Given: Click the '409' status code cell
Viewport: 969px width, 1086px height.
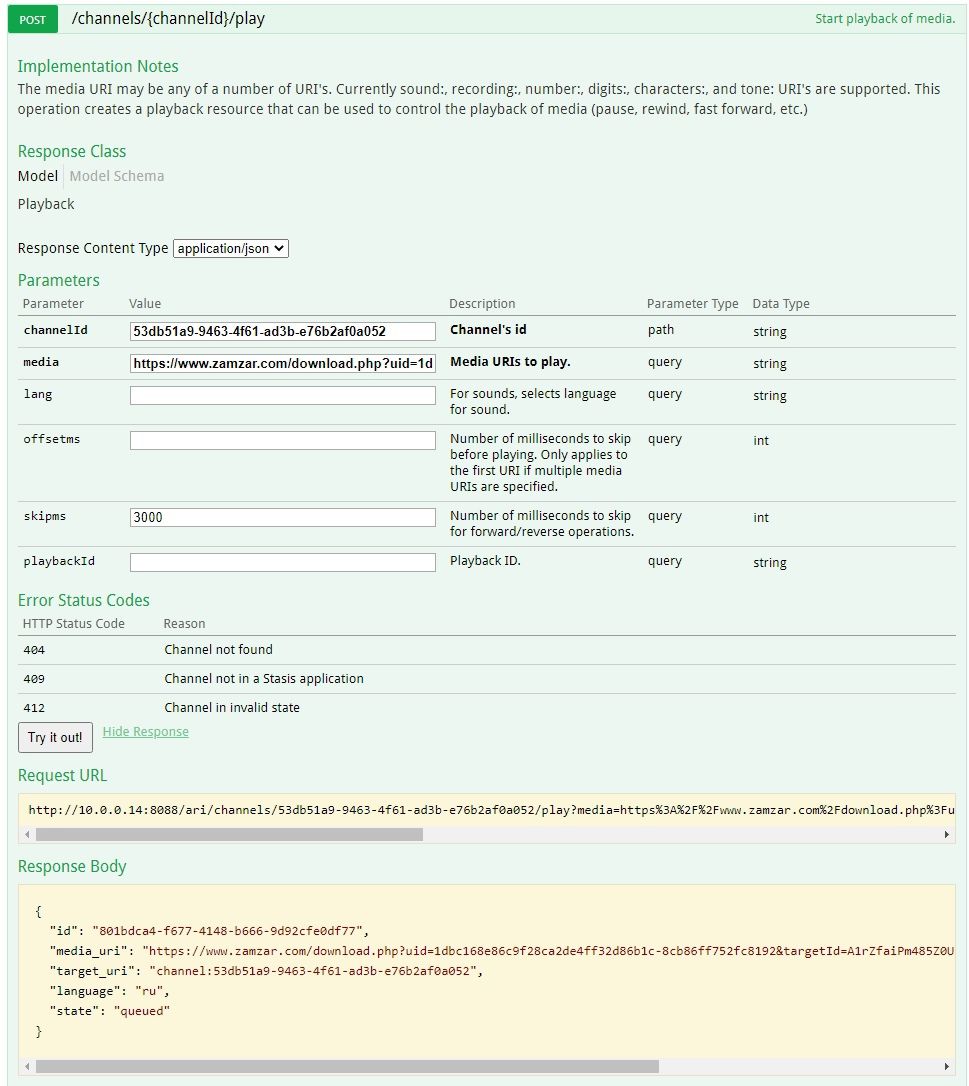Looking at the screenshot, I should click(x=34, y=679).
